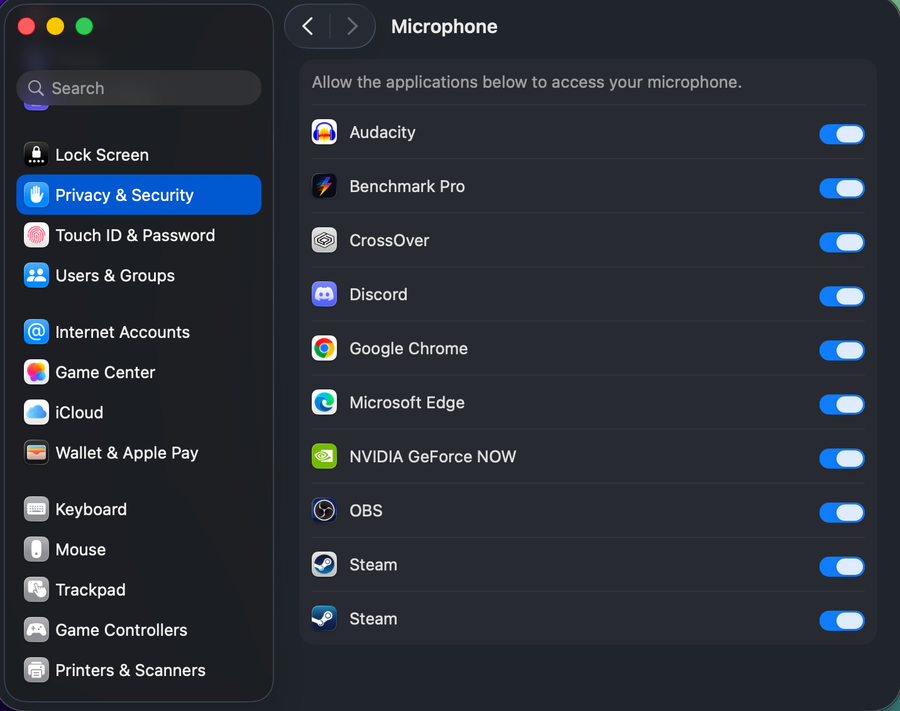Click the Users & Groups icon
The image size is (900, 711).
coord(36,275)
